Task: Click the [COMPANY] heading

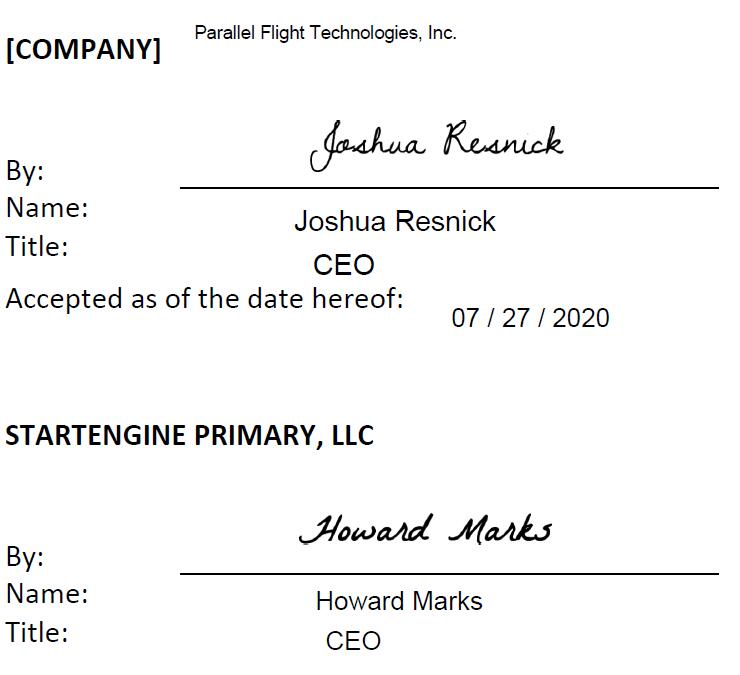Action: (83, 50)
